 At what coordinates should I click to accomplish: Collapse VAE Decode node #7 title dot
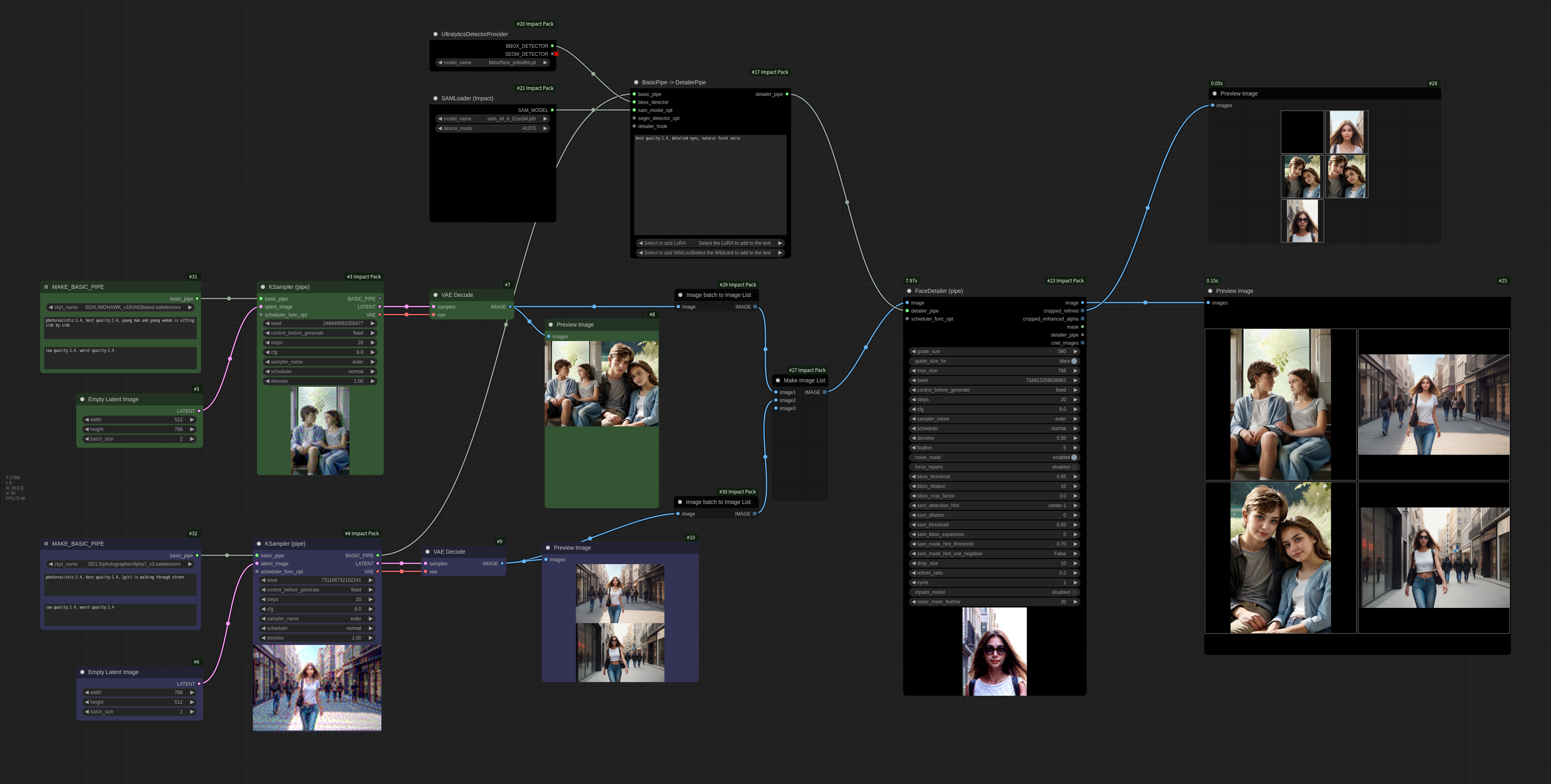(x=435, y=295)
